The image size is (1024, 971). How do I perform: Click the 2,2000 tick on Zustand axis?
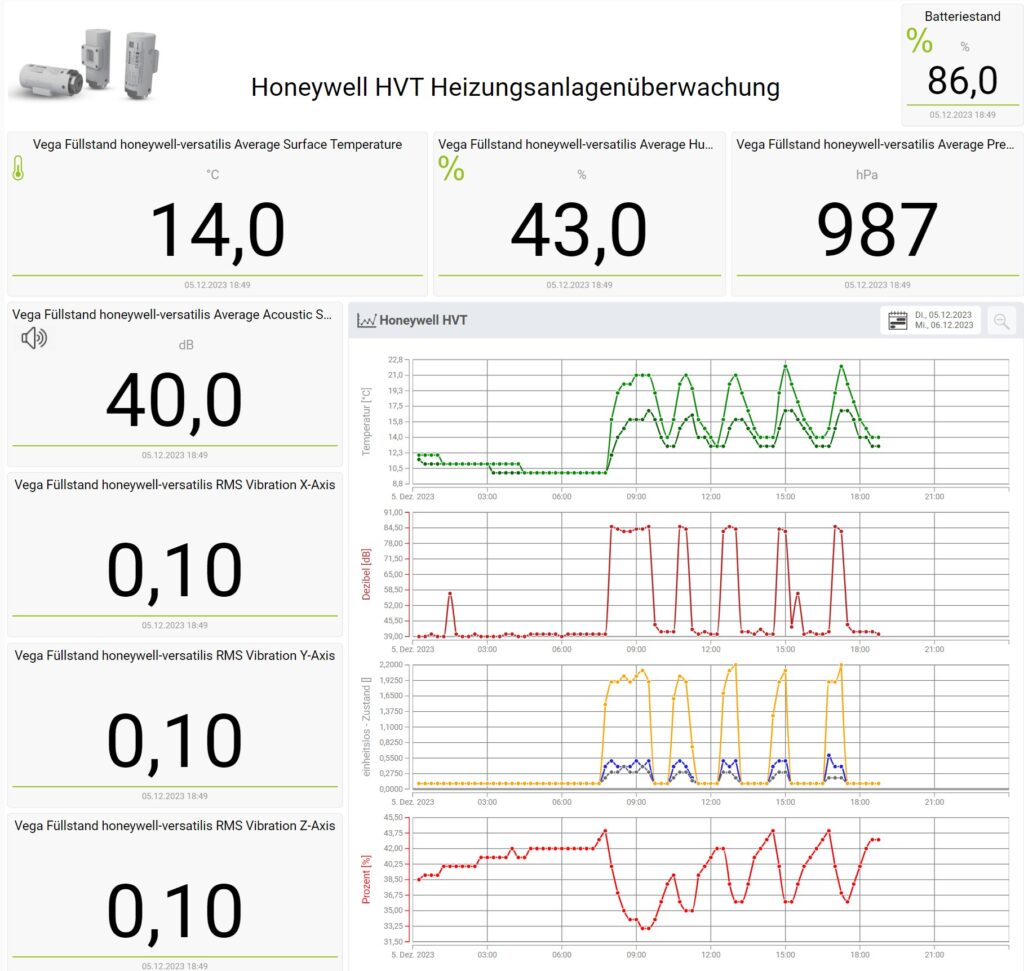click(391, 665)
